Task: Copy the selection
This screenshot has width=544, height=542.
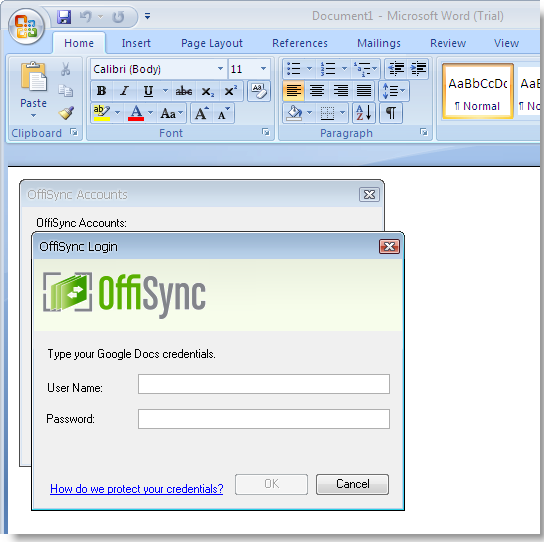Action: pyautogui.click(x=65, y=91)
